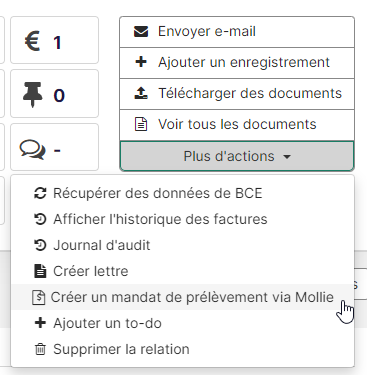Click the caret arrow on Plus d'actions
367x375 pixels.
coord(287,157)
